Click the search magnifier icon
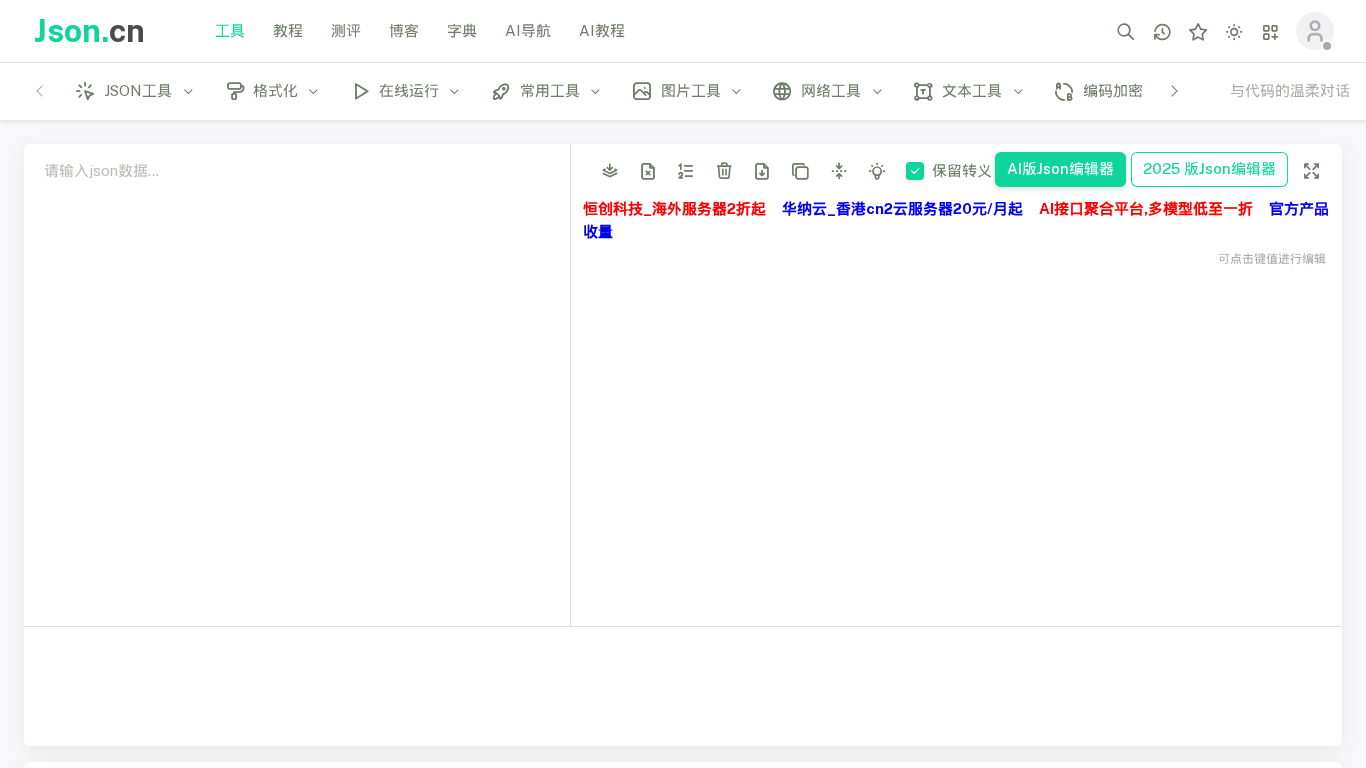 tap(1125, 32)
